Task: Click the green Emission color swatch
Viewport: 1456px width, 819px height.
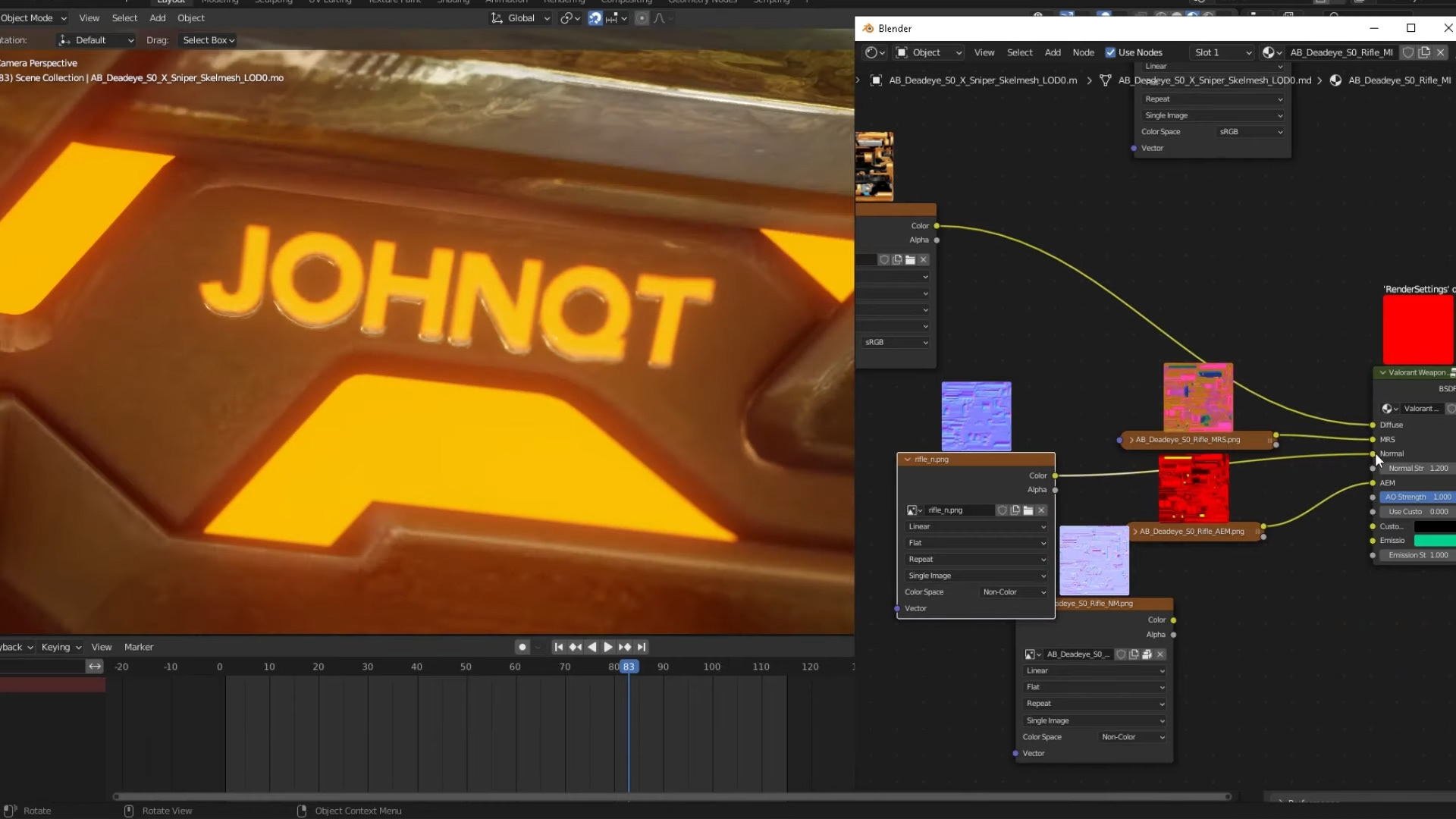Action: tap(1434, 541)
